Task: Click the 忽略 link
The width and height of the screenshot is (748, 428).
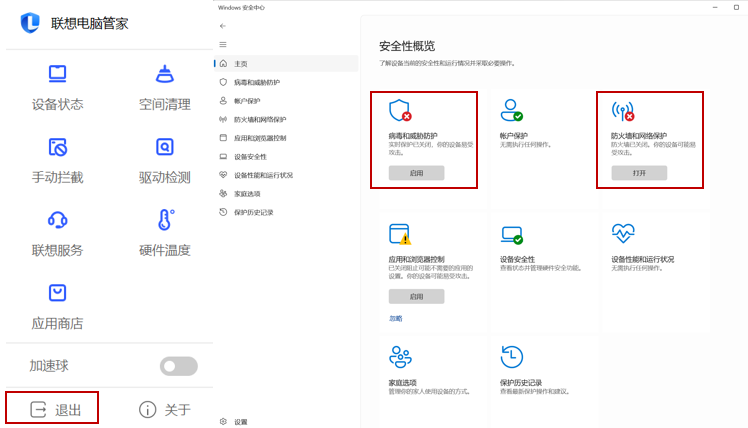Action: (395, 318)
